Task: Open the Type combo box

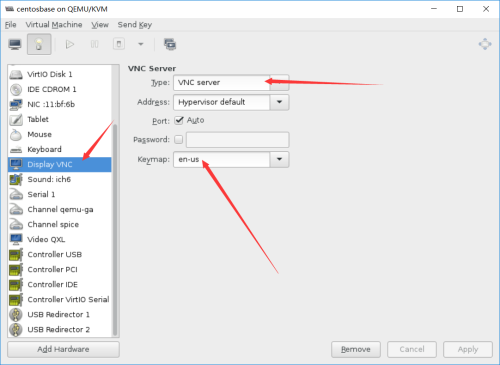Action: [231, 83]
